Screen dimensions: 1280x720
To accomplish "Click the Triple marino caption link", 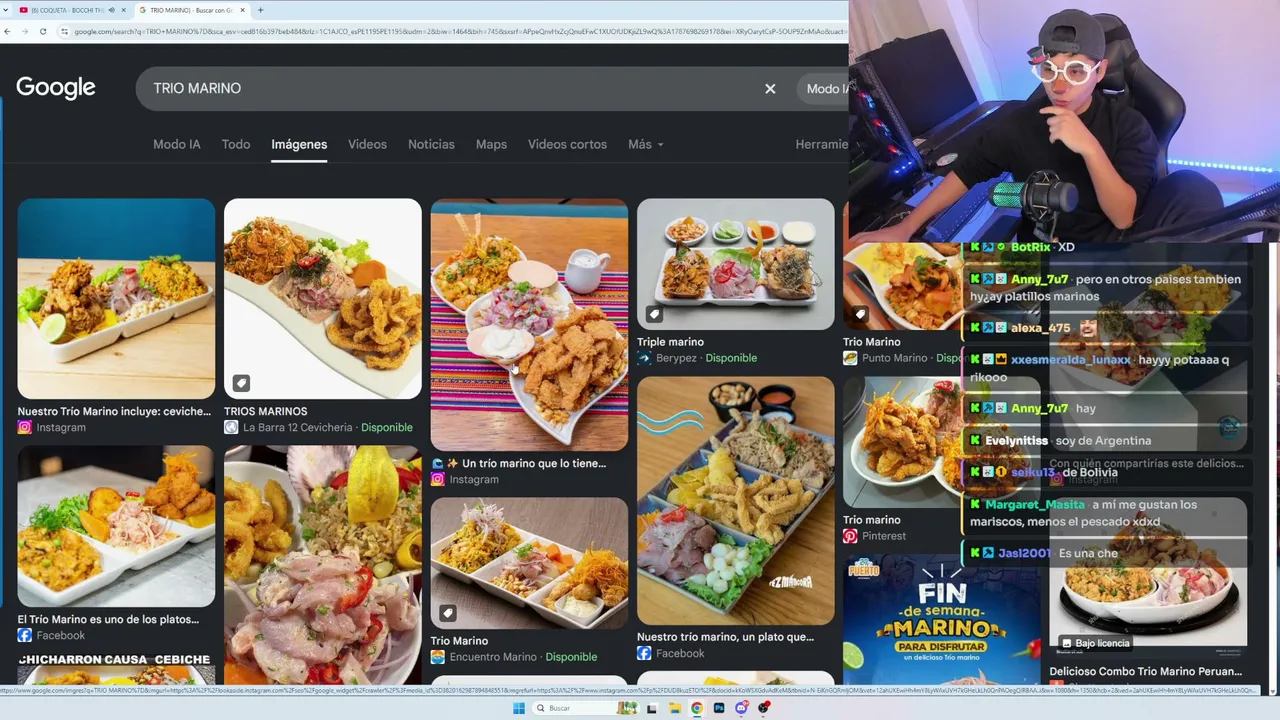I will pos(670,342).
